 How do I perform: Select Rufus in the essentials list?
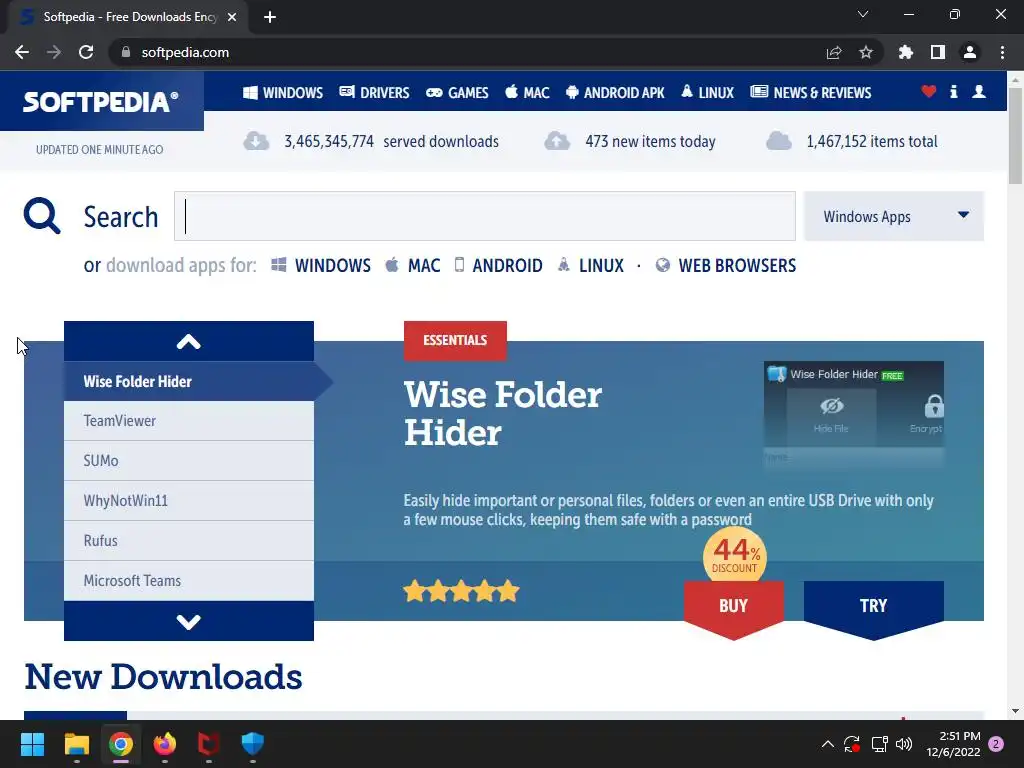[189, 541]
